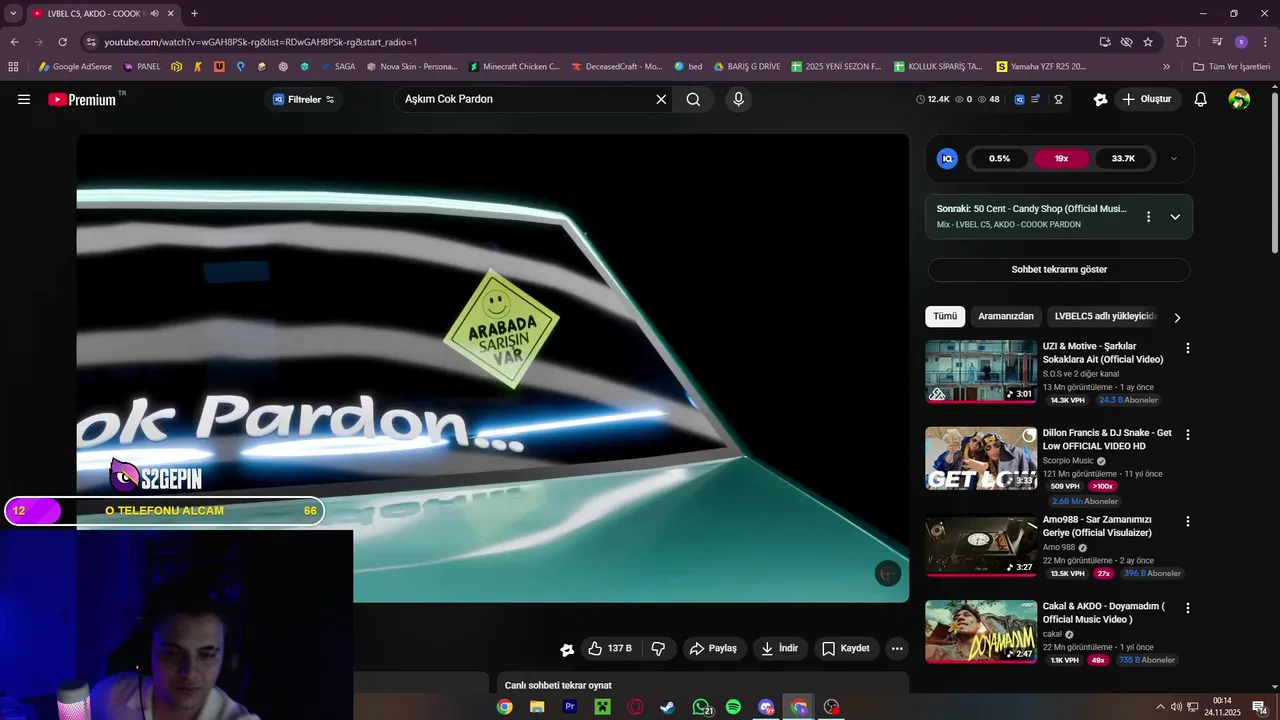Open options for Dillon Francis video

[x=1188, y=435]
